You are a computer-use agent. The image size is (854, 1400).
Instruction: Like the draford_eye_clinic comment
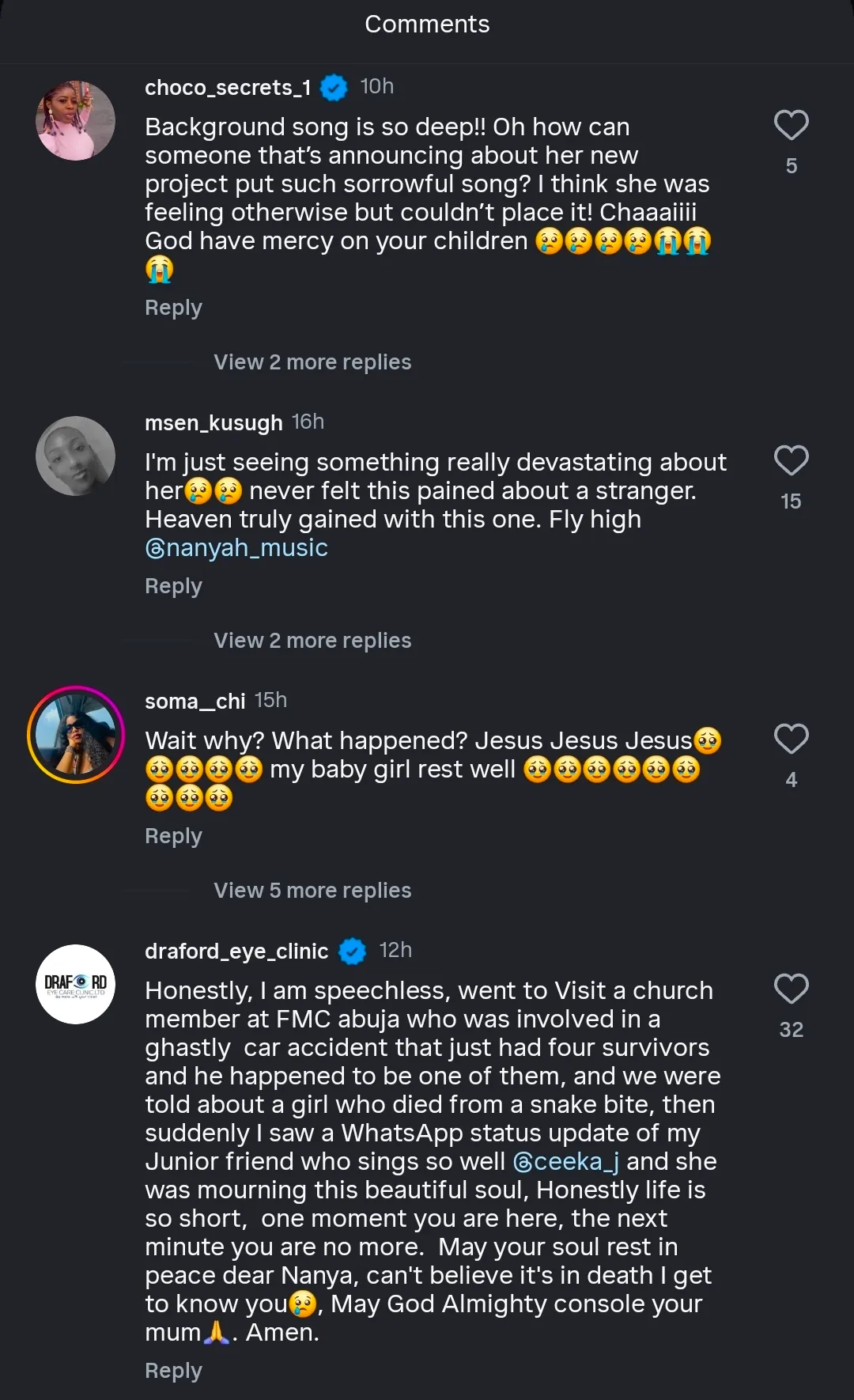coord(791,989)
